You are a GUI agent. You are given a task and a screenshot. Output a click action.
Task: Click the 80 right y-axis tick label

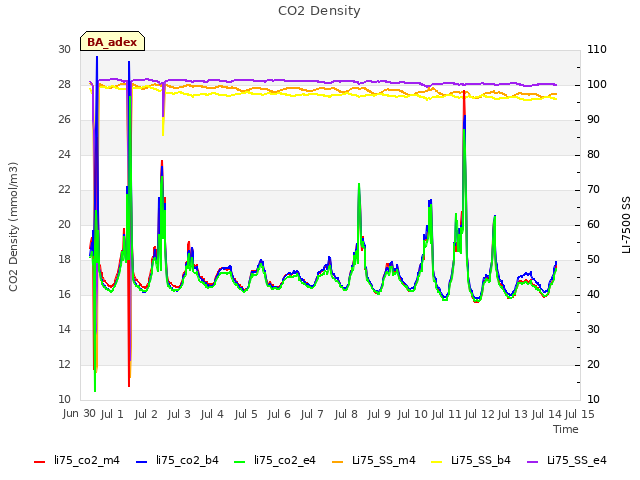tap(593, 155)
